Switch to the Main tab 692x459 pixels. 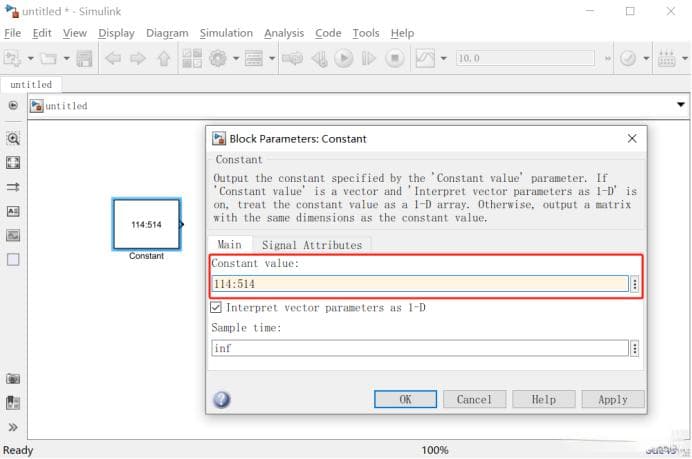point(229,245)
